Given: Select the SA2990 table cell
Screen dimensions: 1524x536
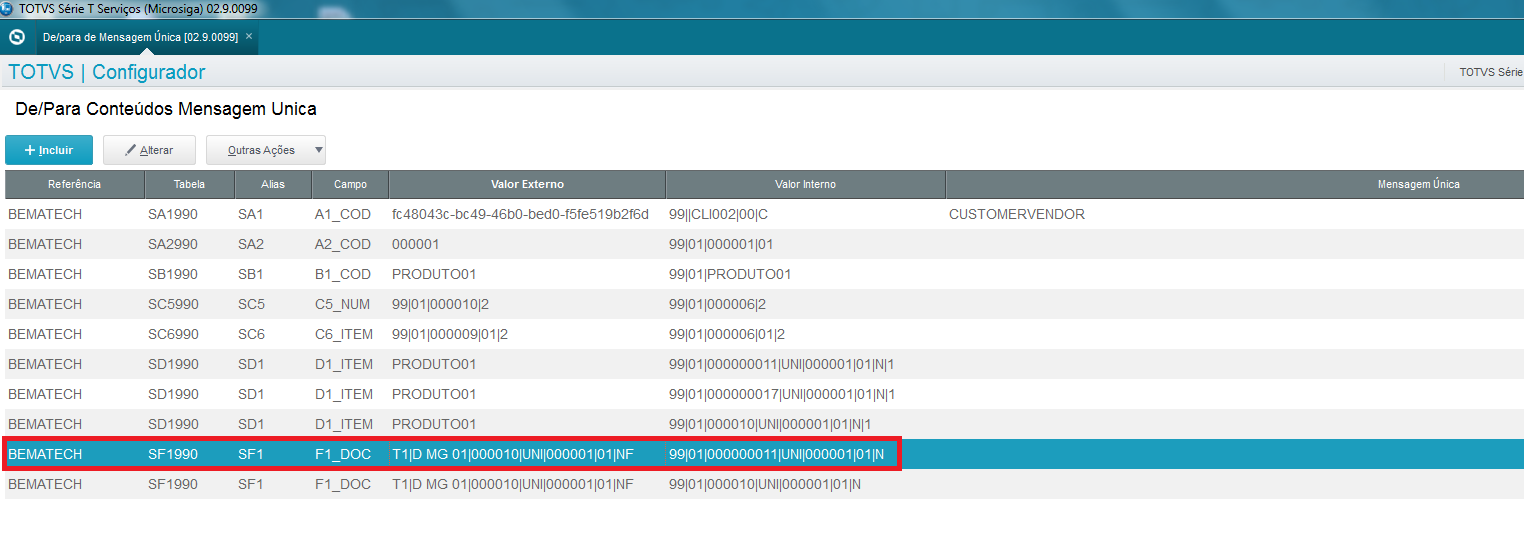Looking at the screenshot, I should click(190, 244).
